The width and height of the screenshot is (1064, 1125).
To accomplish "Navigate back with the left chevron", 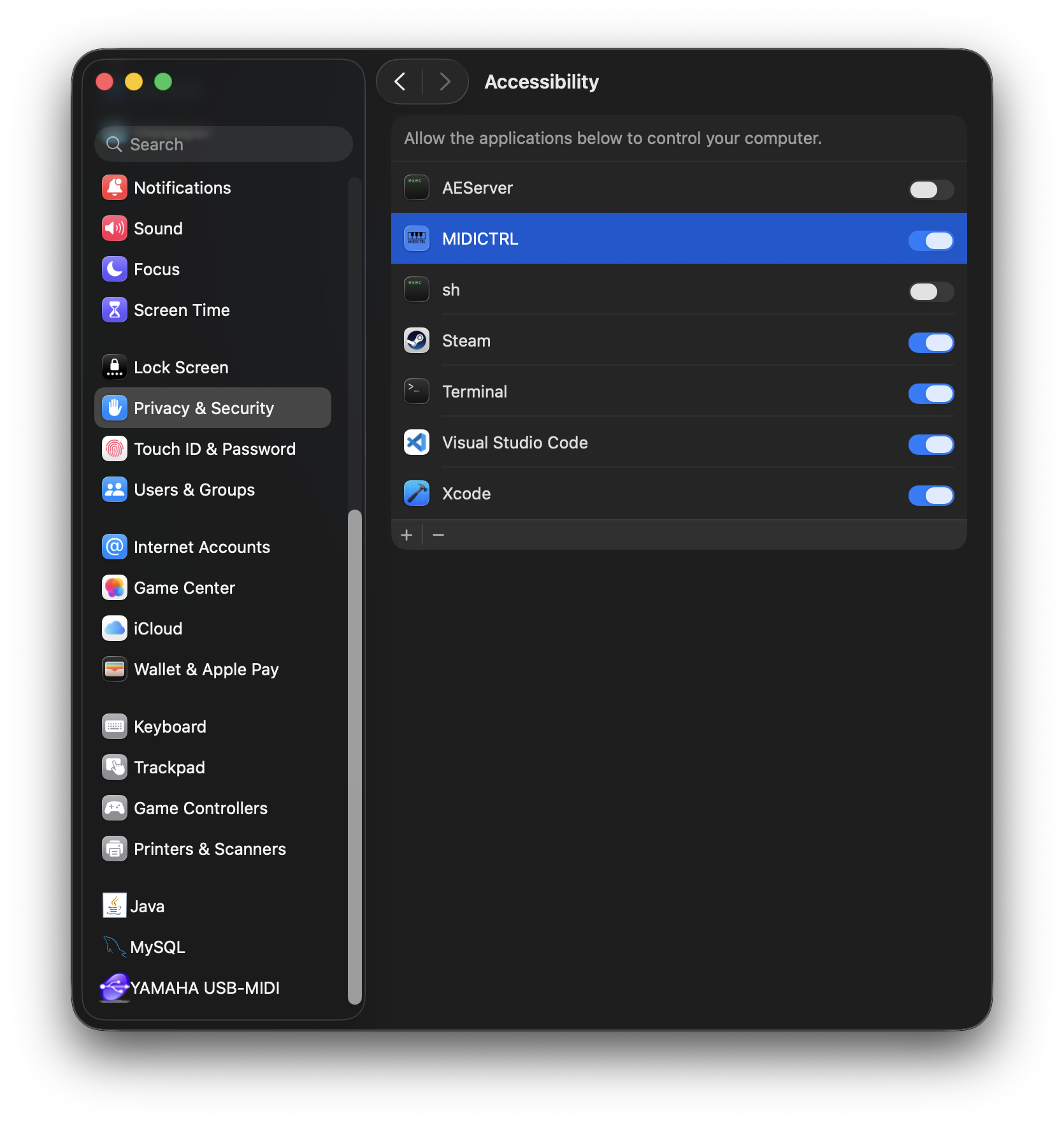I will click(x=400, y=82).
